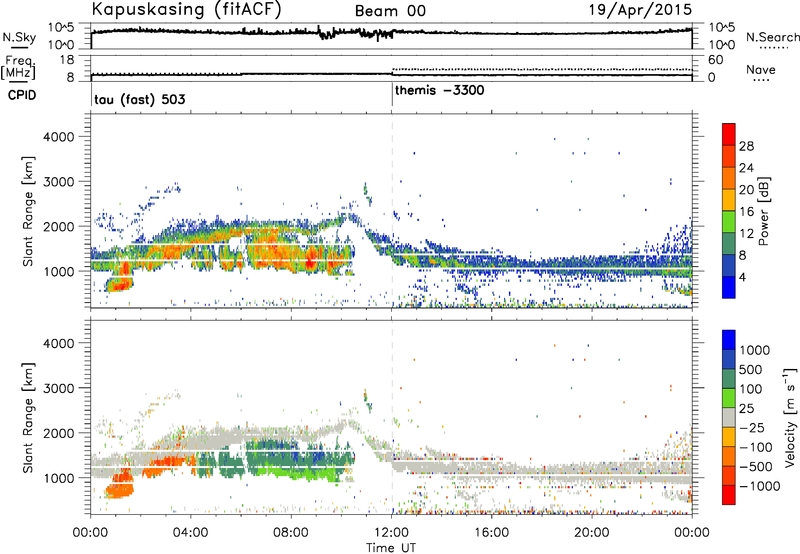Image resolution: width=800 pixels, height=554 pixels.
Task: Click the '20:00' time axis tick label
Action: coord(591,532)
